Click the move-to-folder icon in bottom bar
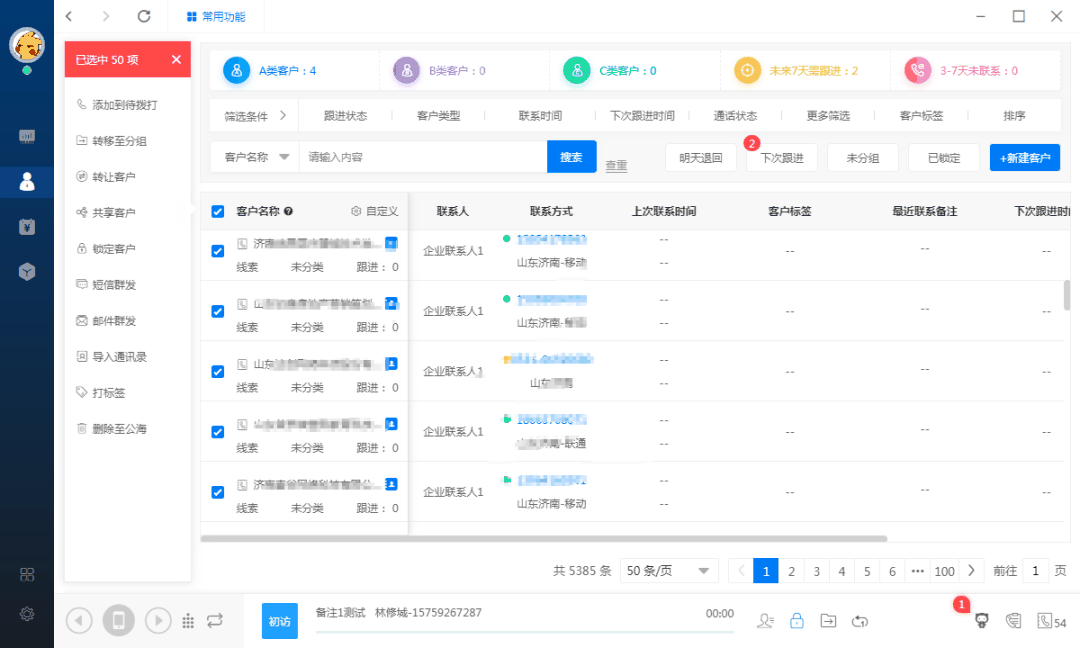This screenshot has height=648, width=1080. [828, 621]
